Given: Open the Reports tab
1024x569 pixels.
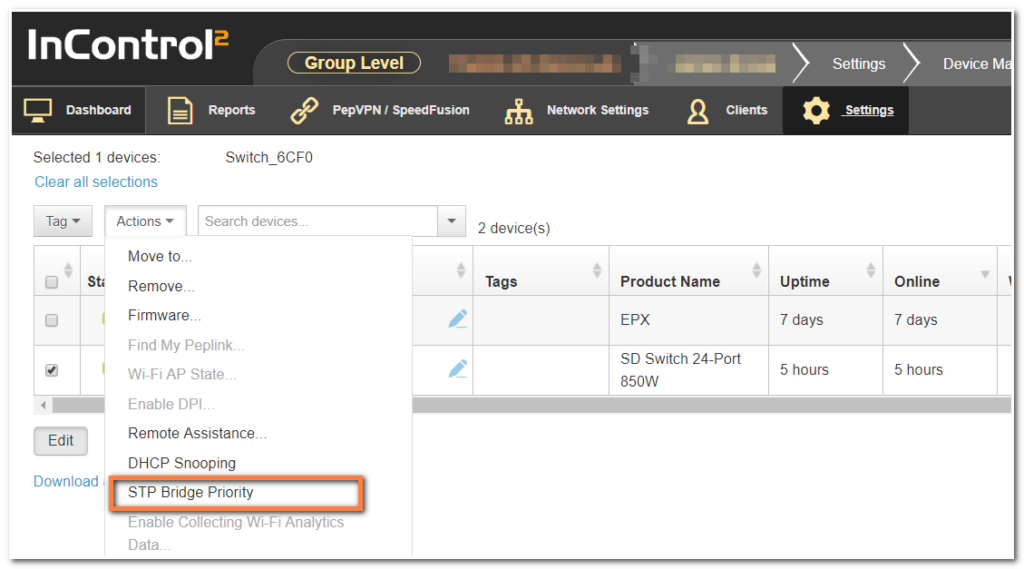Looking at the screenshot, I should click(x=212, y=110).
